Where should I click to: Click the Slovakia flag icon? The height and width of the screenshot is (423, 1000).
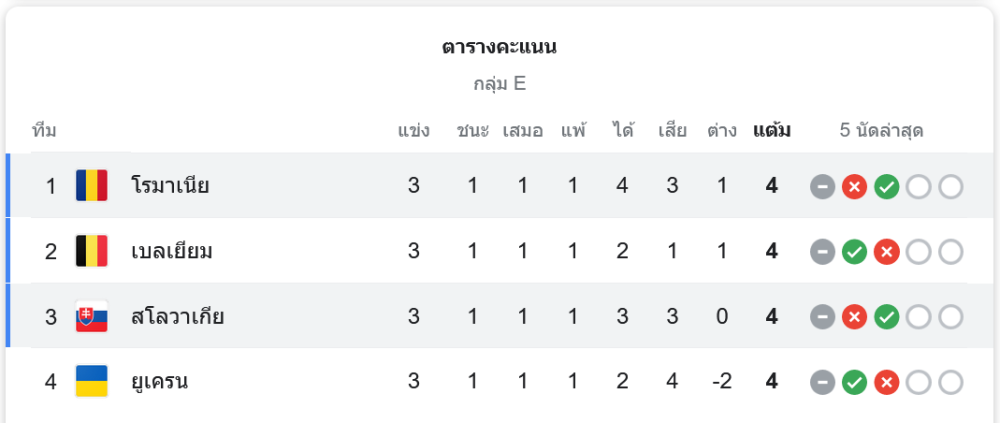[x=92, y=317]
